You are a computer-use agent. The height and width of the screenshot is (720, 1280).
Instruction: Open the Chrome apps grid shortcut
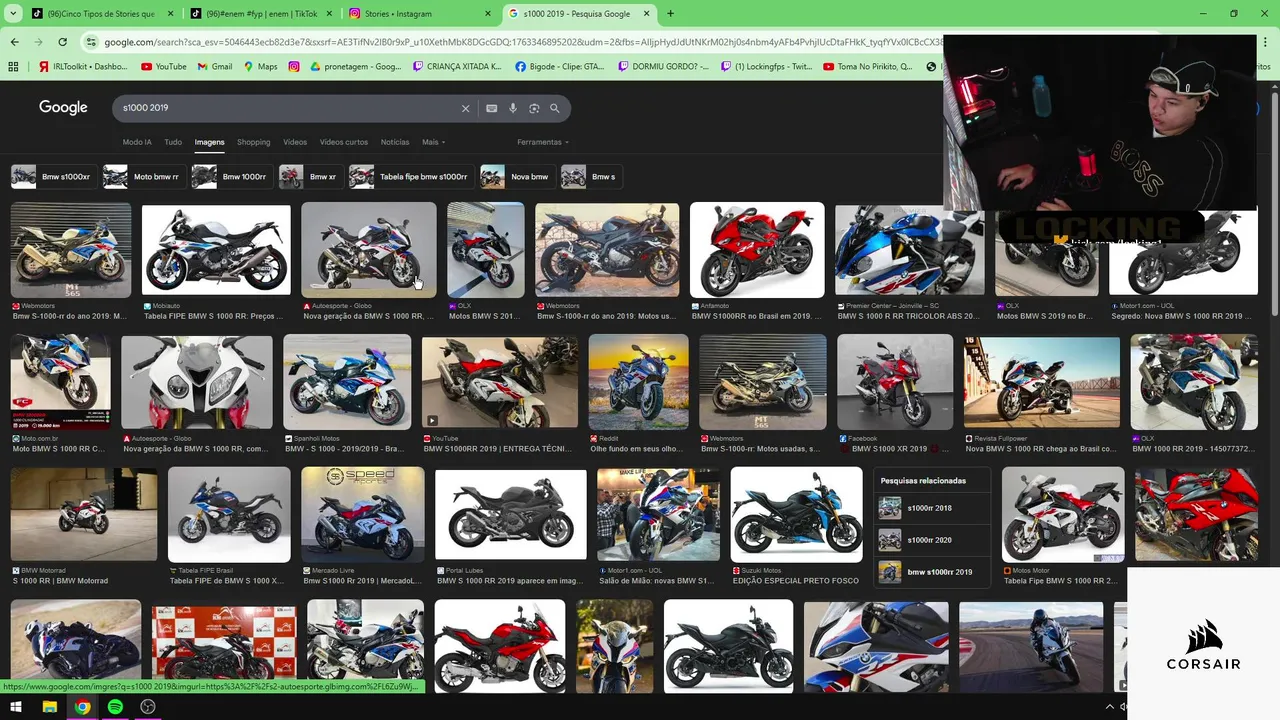point(13,66)
